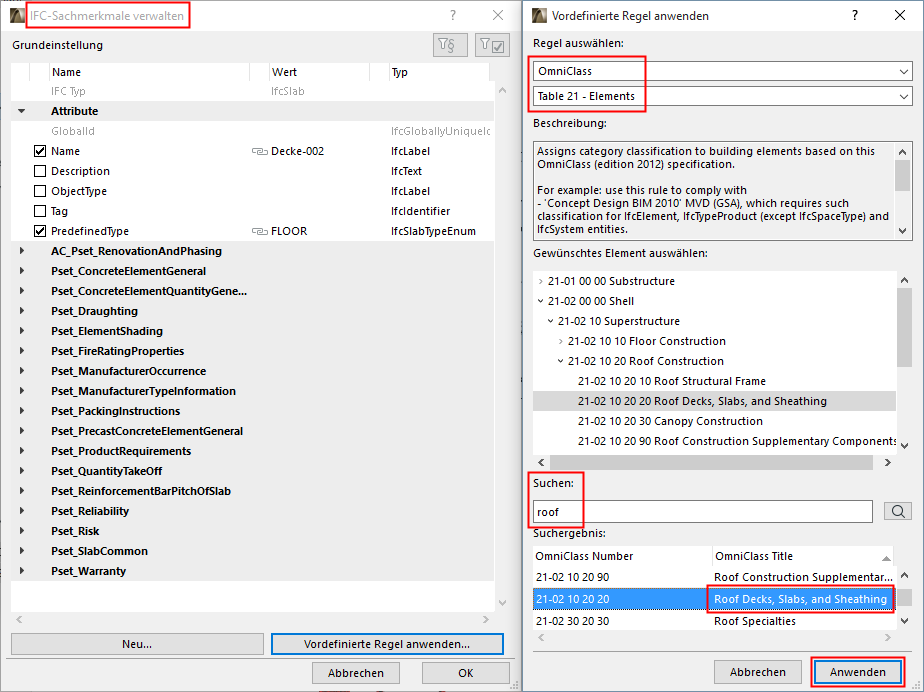Click the Typ column header
The width and height of the screenshot is (924, 692).
[439, 72]
